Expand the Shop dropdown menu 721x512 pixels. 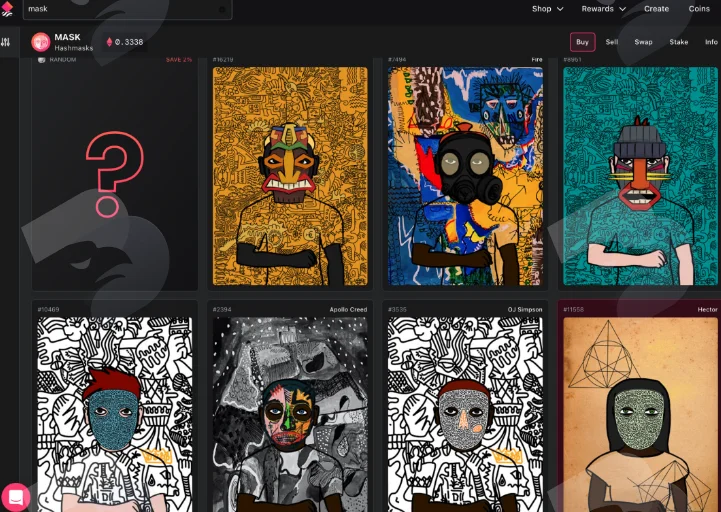[547, 9]
